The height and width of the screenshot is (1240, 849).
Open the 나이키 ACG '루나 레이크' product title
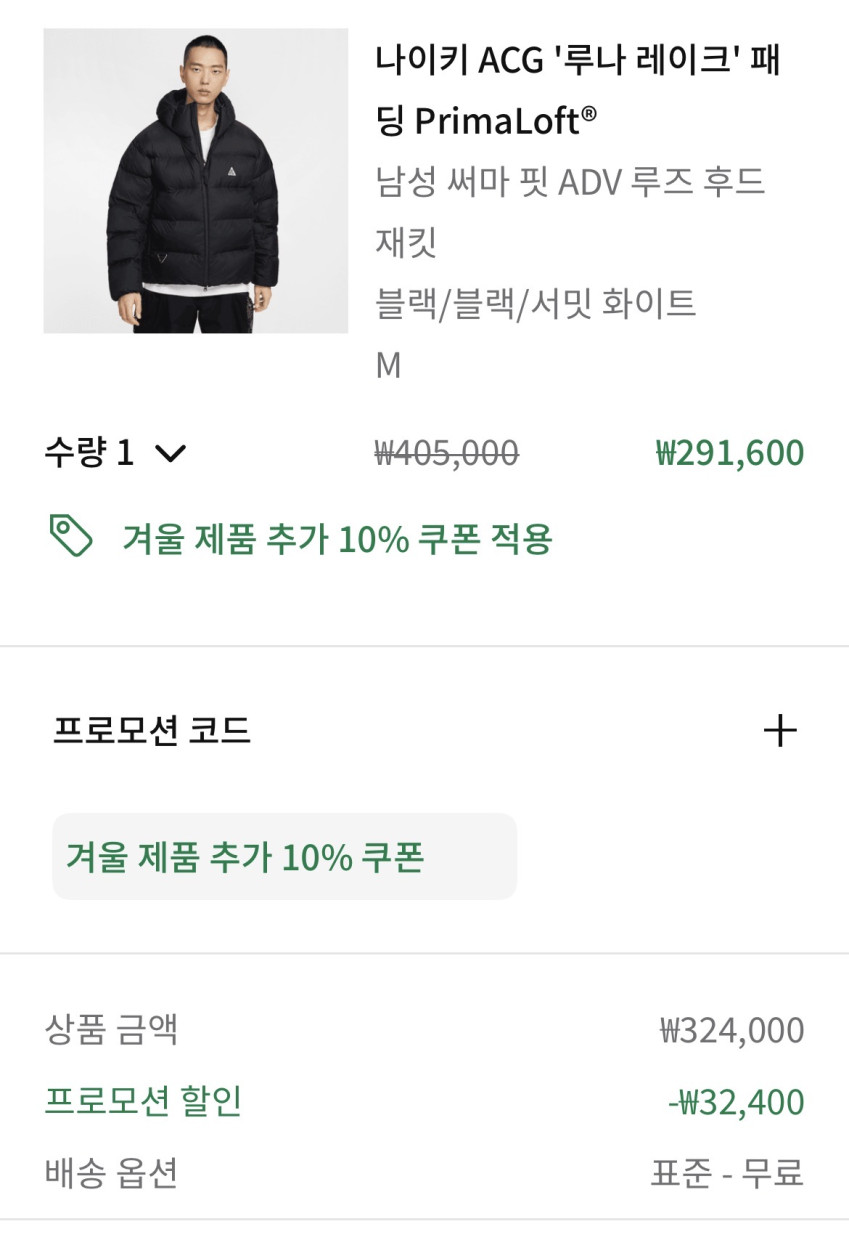(x=577, y=90)
